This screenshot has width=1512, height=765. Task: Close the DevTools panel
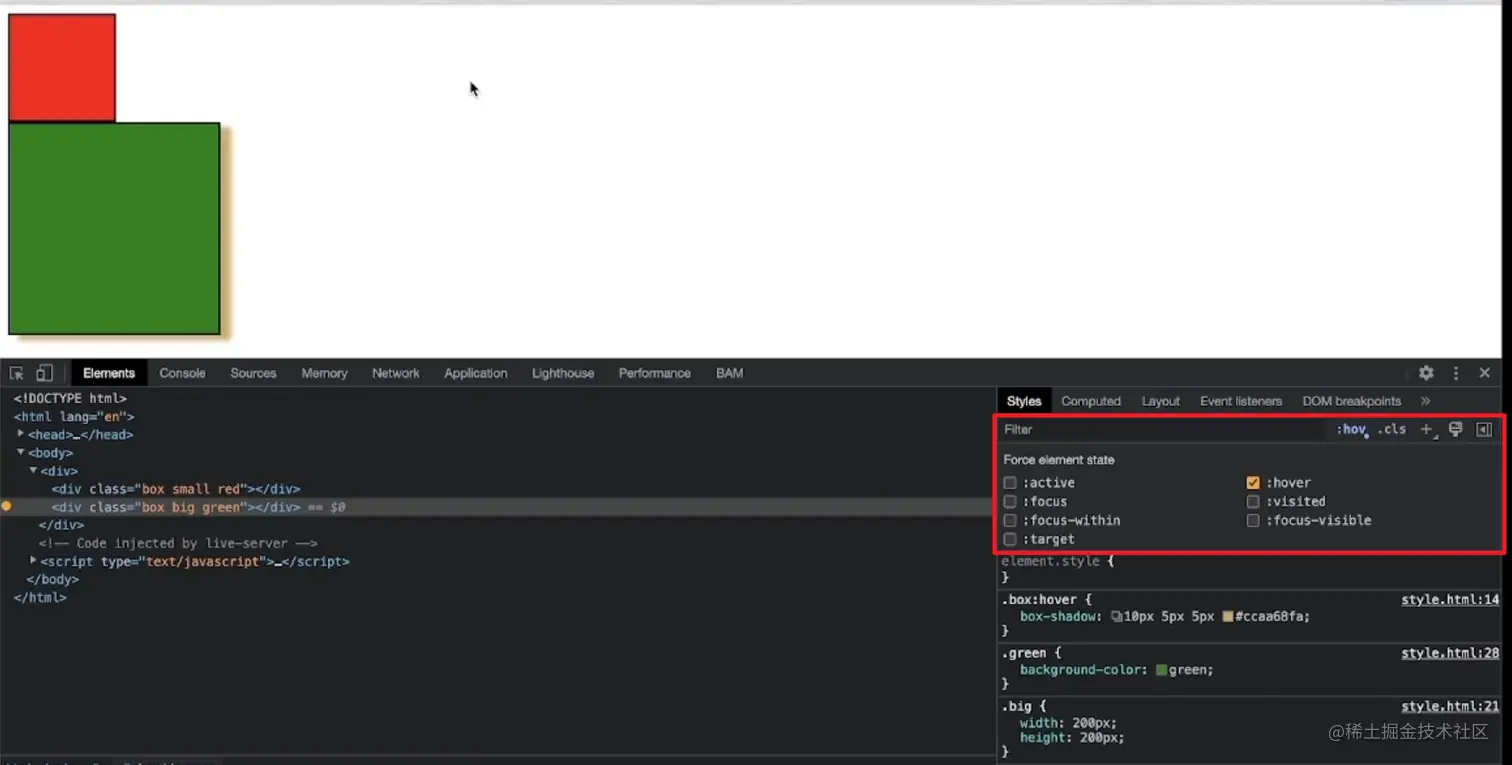click(x=1485, y=373)
